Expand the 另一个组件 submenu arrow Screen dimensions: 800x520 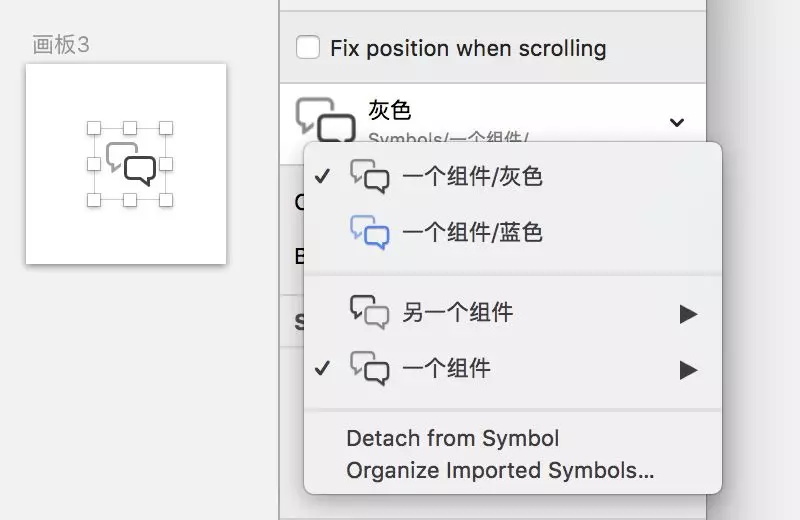[x=688, y=314]
